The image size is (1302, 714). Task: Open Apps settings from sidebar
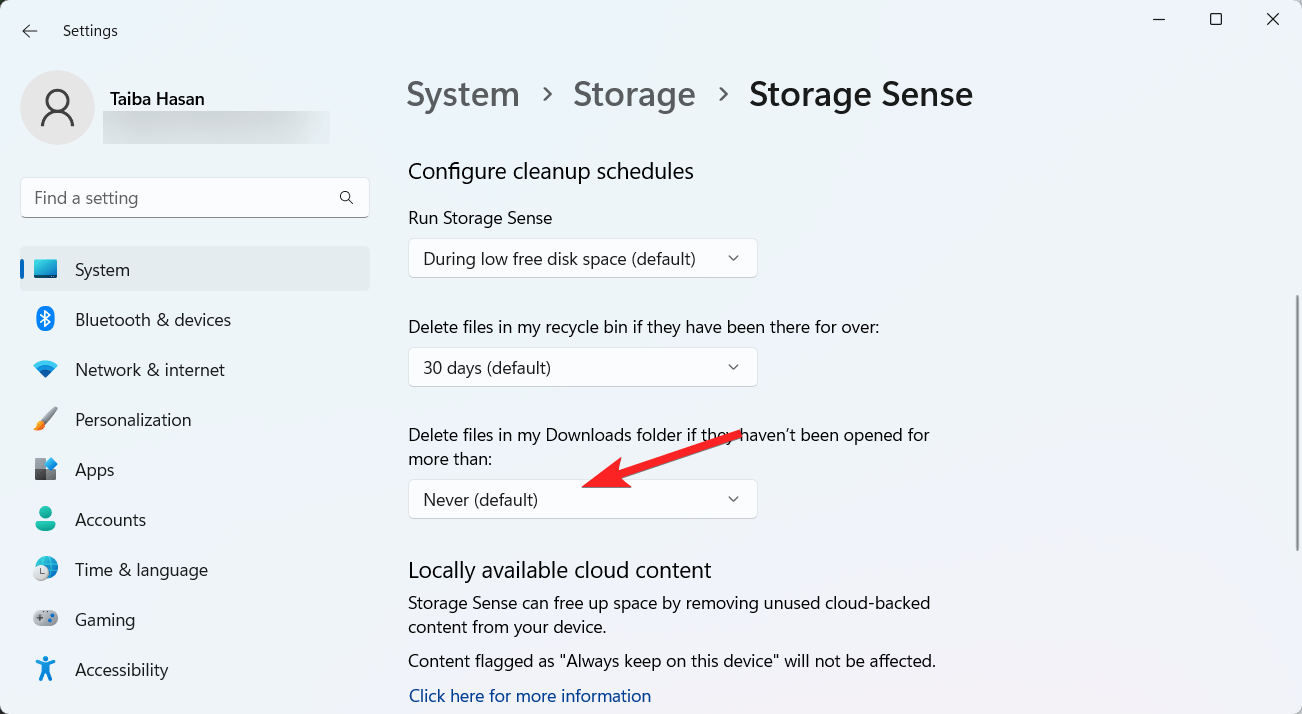pyautogui.click(x=45, y=469)
